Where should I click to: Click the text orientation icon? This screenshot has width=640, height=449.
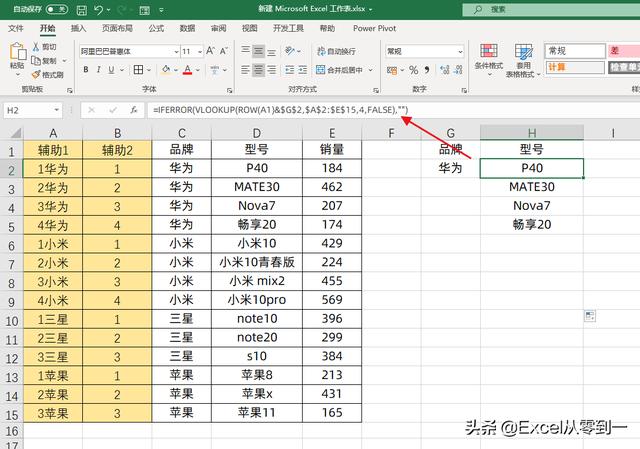click(290, 51)
